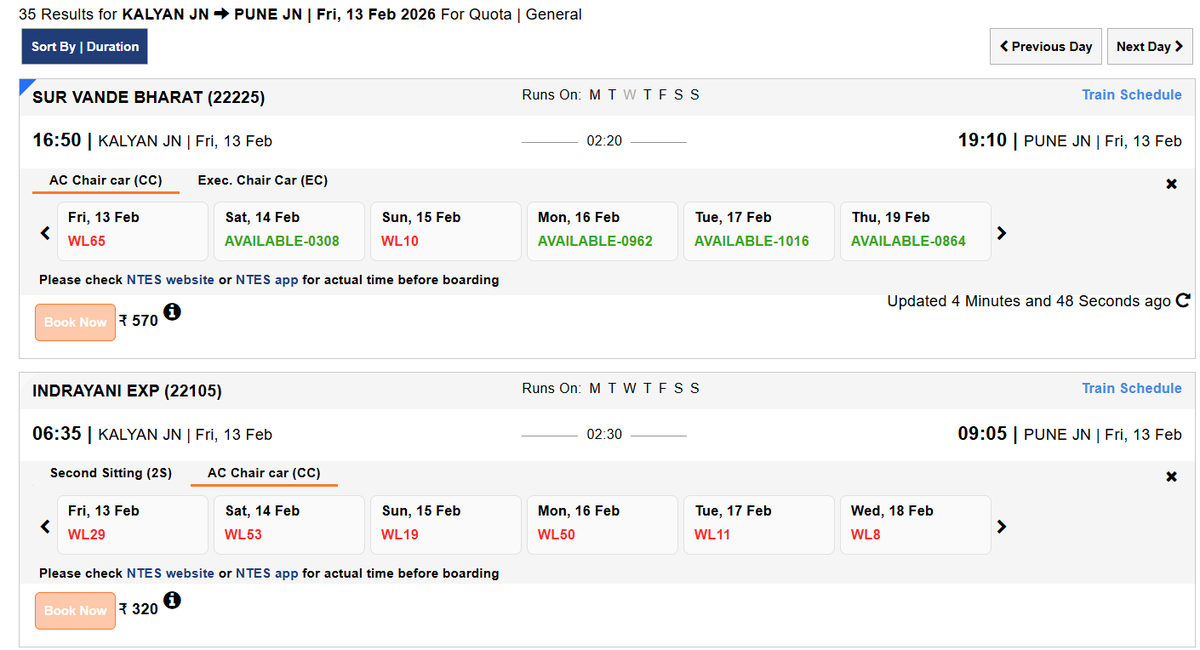Select AC Chair car tab for Indrayani Exp
Image resolution: width=1200 pixels, height=650 pixels.
pos(264,473)
